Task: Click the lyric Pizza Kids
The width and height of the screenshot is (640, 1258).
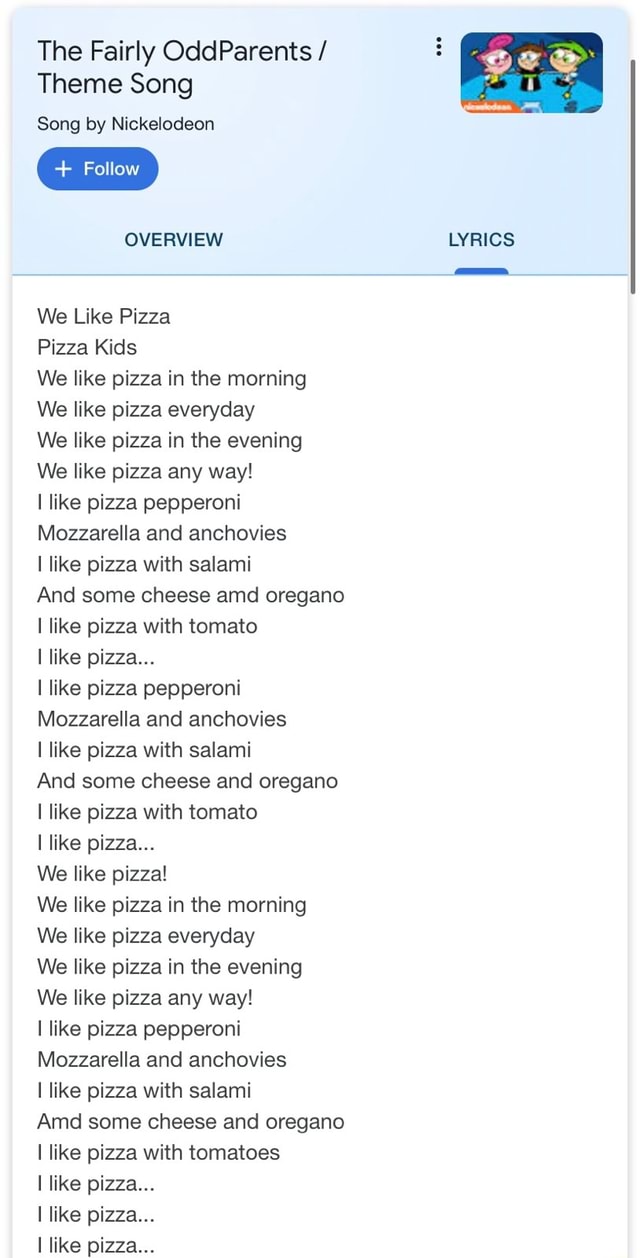Action: (86, 347)
